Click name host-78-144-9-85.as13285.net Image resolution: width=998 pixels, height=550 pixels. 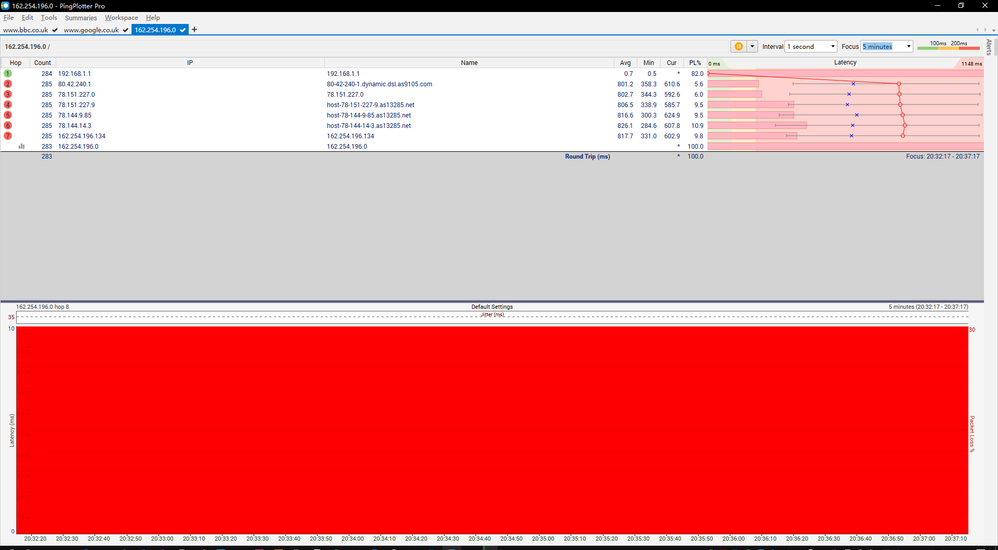point(369,115)
